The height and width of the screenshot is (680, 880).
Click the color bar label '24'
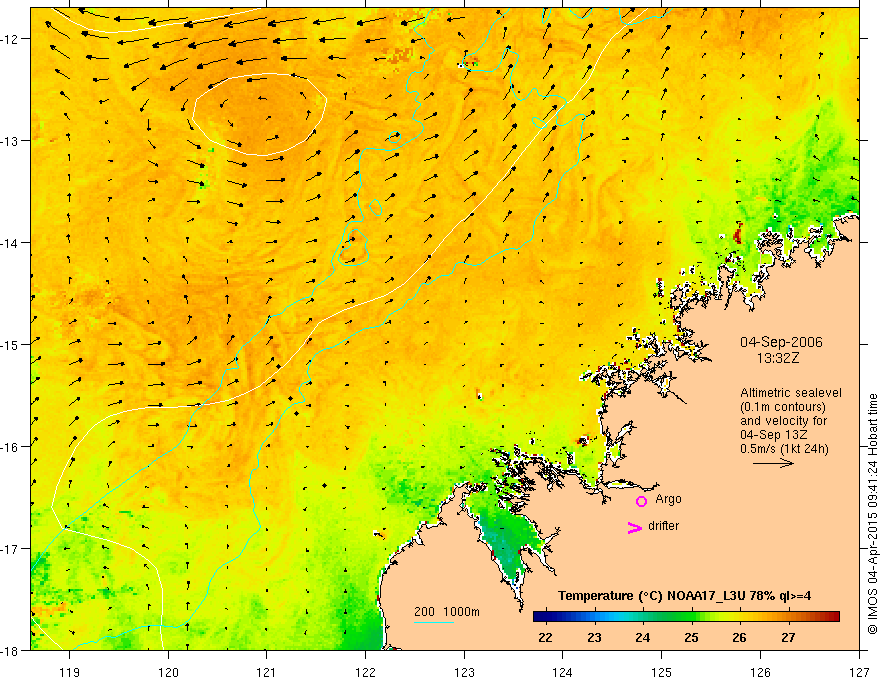click(x=643, y=638)
